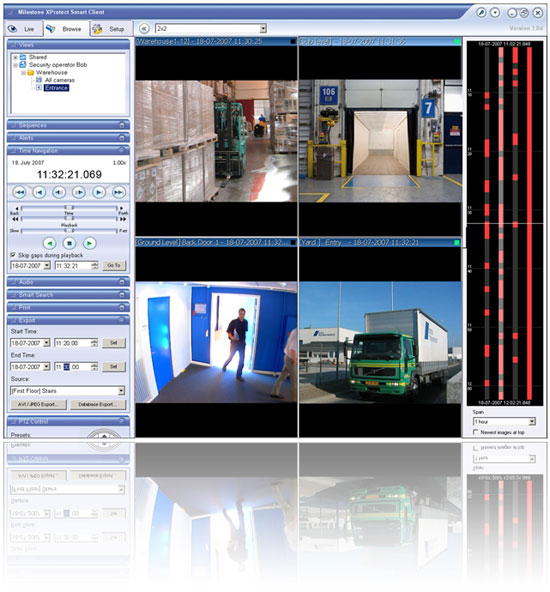Start forward playback with green right arrow
Screen dimensions: 550x592
click(x=89, y=243)
